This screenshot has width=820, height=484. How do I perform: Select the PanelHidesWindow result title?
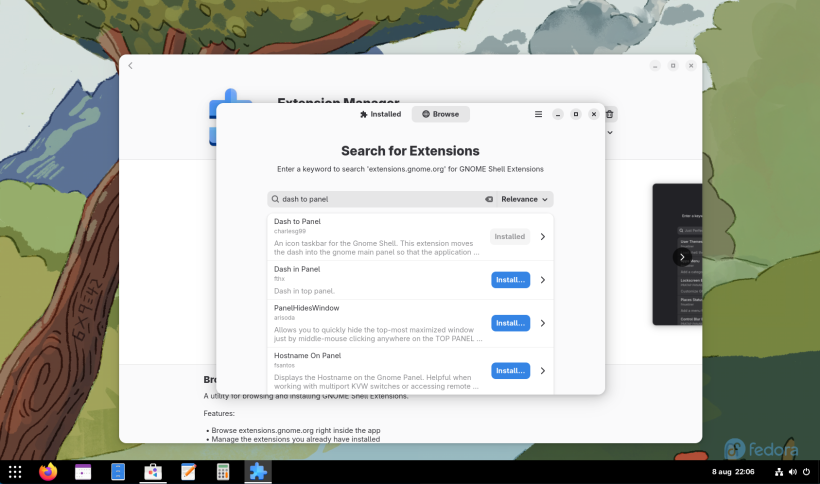click(306, 308)
